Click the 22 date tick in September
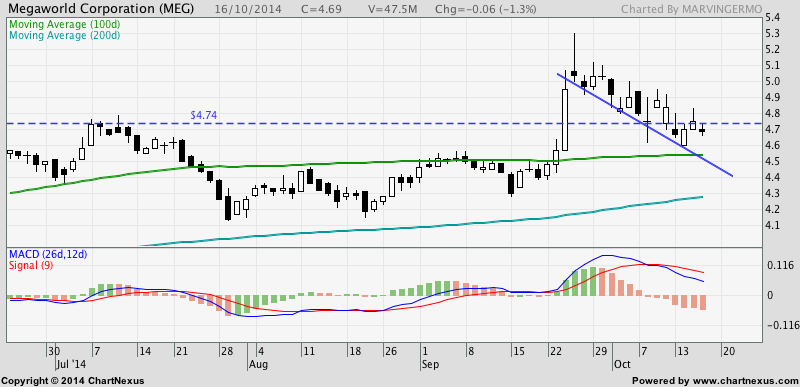This screenshot has width=800, height=387. point(557,352)
